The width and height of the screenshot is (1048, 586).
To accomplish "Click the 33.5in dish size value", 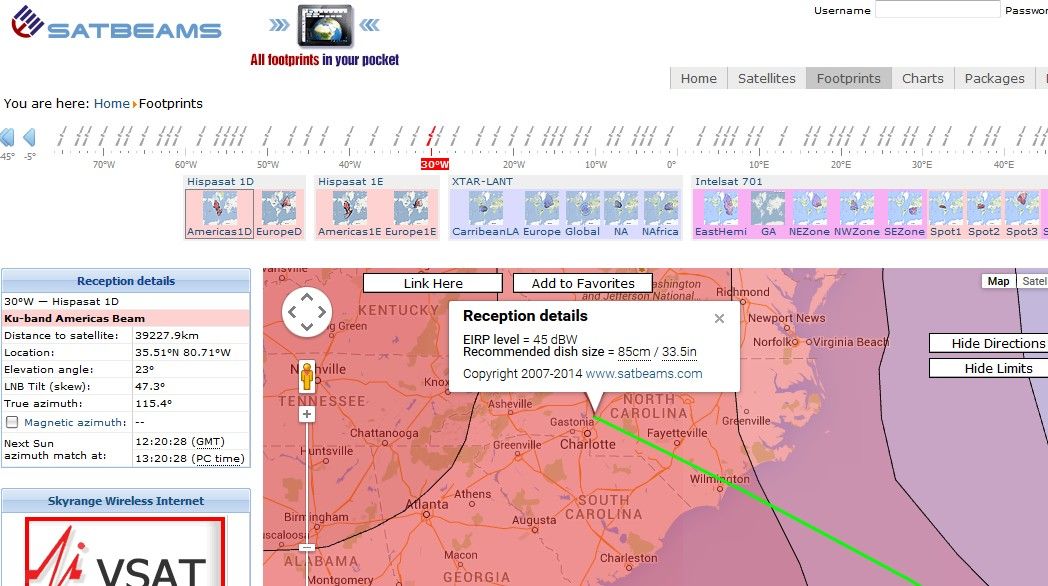I will click(x=679, y=352).
